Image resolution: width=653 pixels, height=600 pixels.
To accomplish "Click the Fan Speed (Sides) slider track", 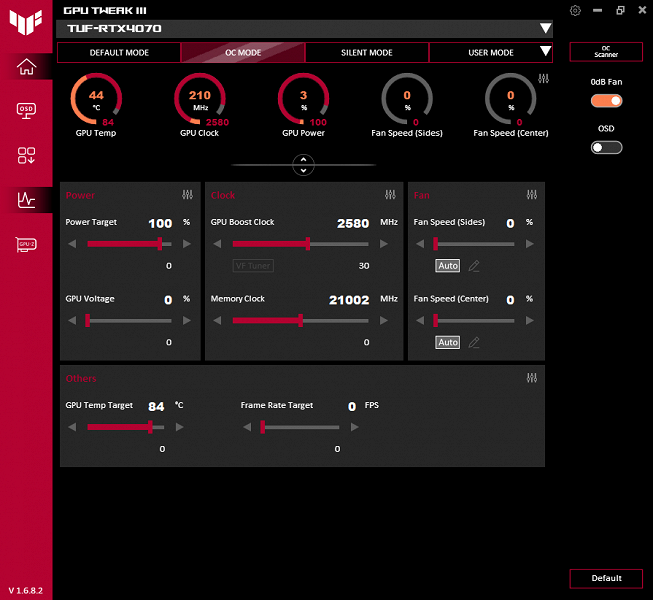I will [474, 244].
